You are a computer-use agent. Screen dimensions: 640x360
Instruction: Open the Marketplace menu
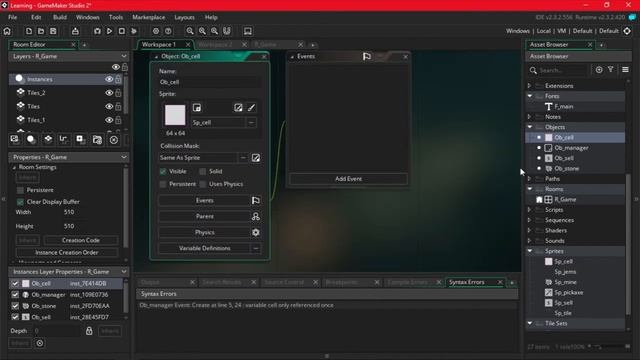149,17
